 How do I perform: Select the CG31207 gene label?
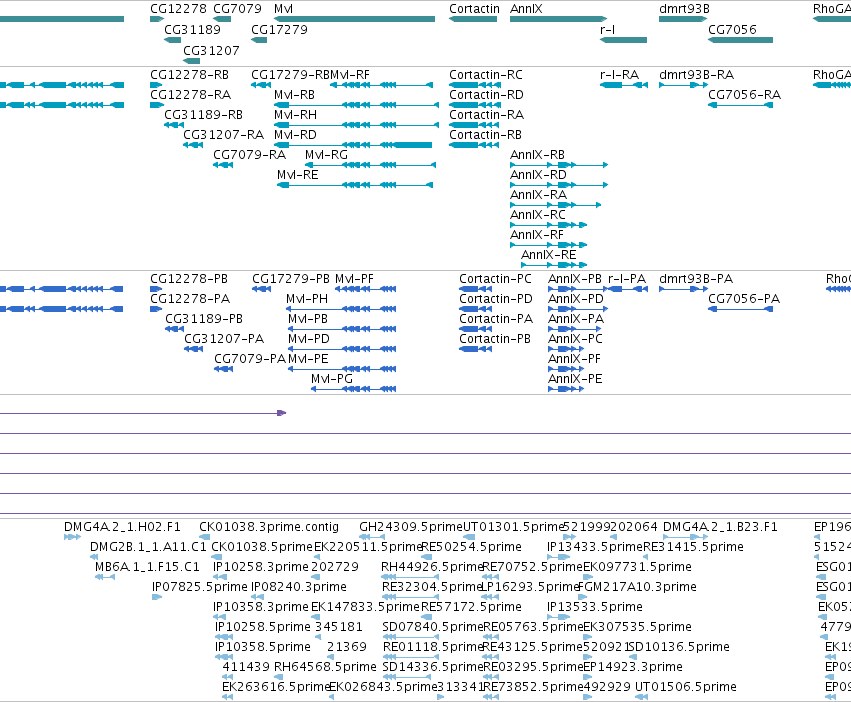[x=211, y=50]
